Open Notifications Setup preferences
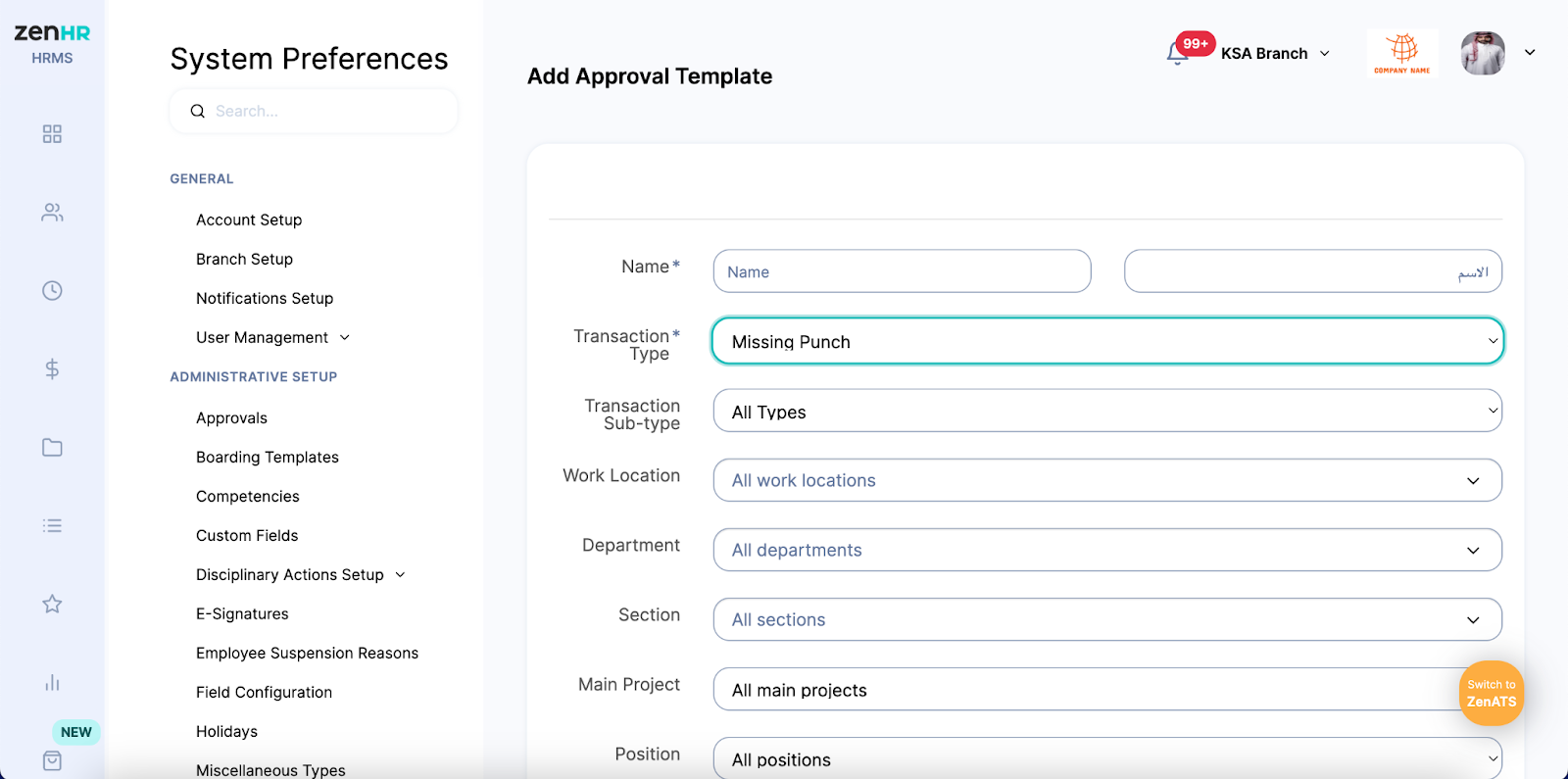Viewport: 1568px width, 779px height. tap(265, 298)
